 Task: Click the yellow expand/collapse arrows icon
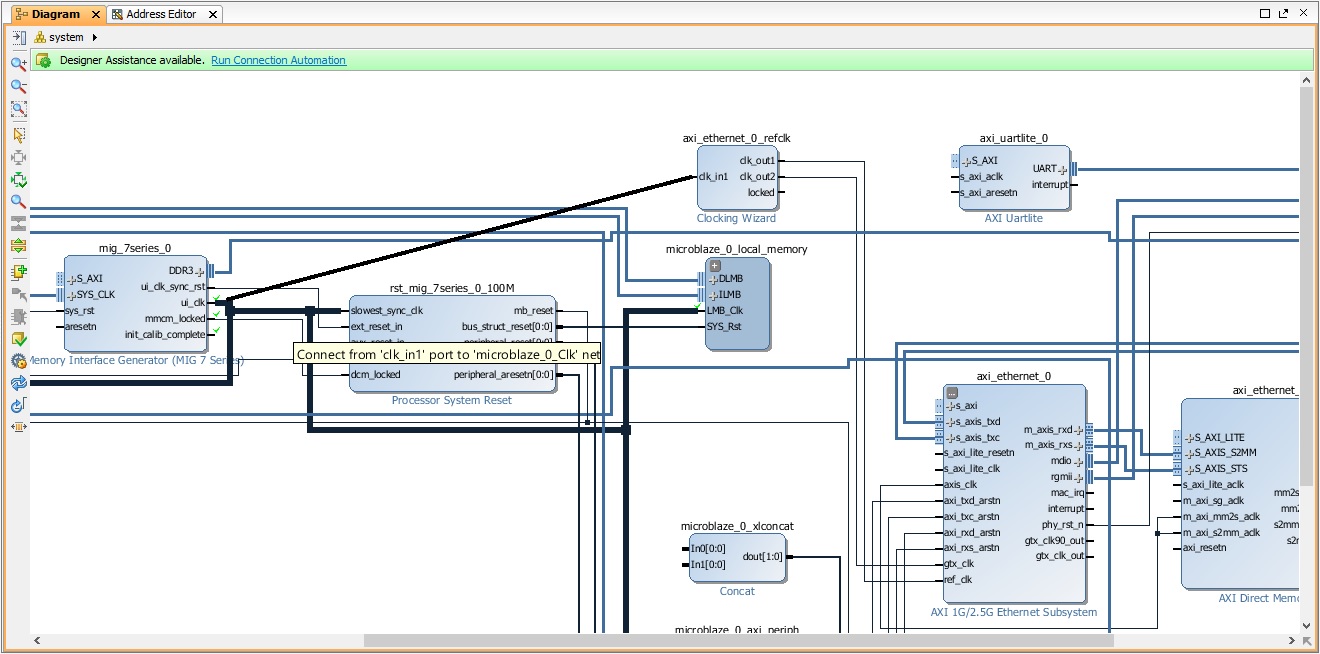click(x=18, y=246)
